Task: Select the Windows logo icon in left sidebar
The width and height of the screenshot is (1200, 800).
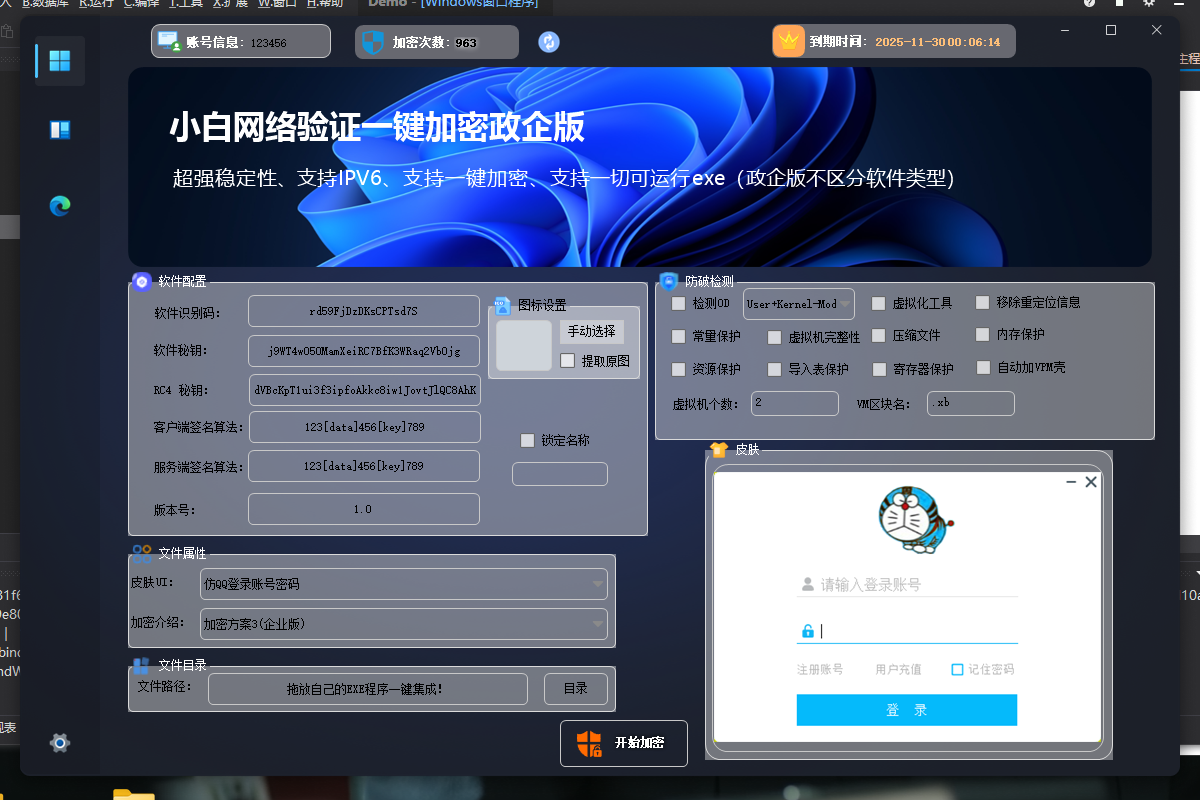Action: tap(59, 60)
